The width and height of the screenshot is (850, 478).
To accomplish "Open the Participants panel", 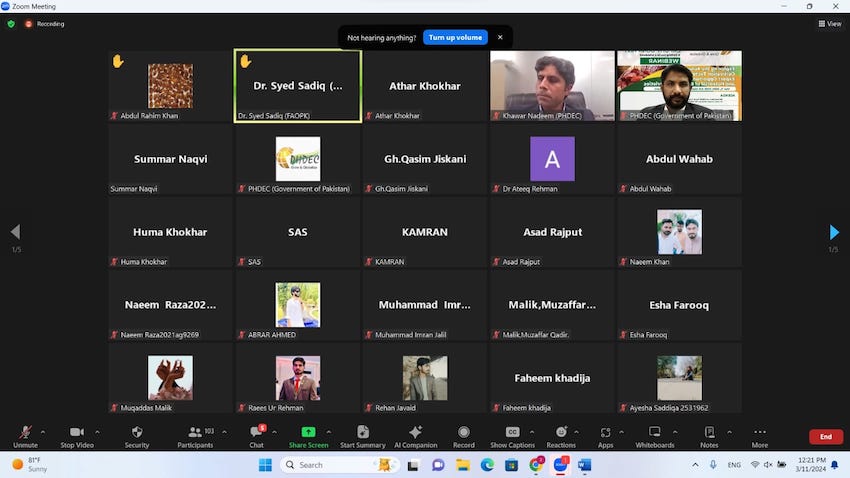I will [195, 435].
